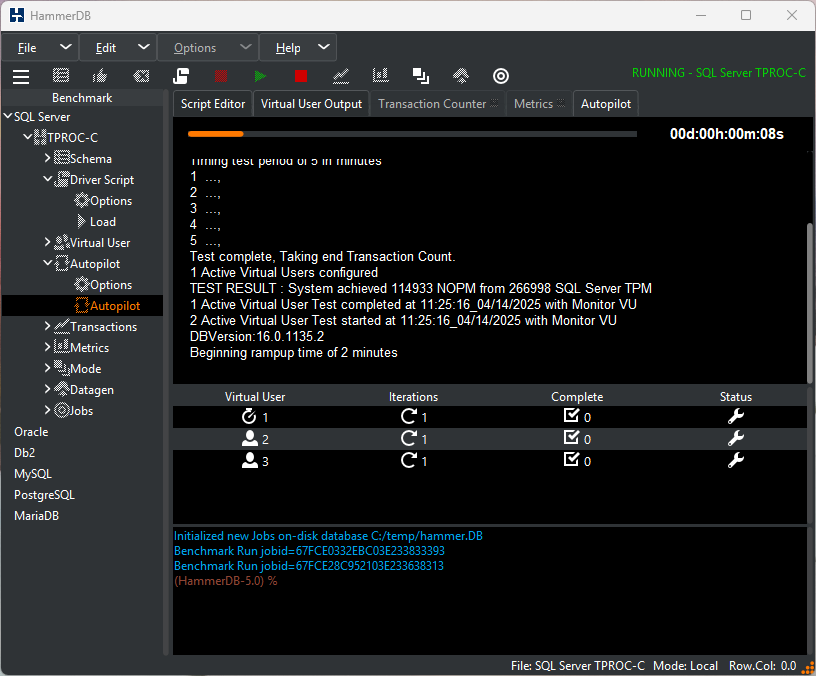Switch to the Metrics tab
This screenshot has width=816, height=676.
pos(539,104)
